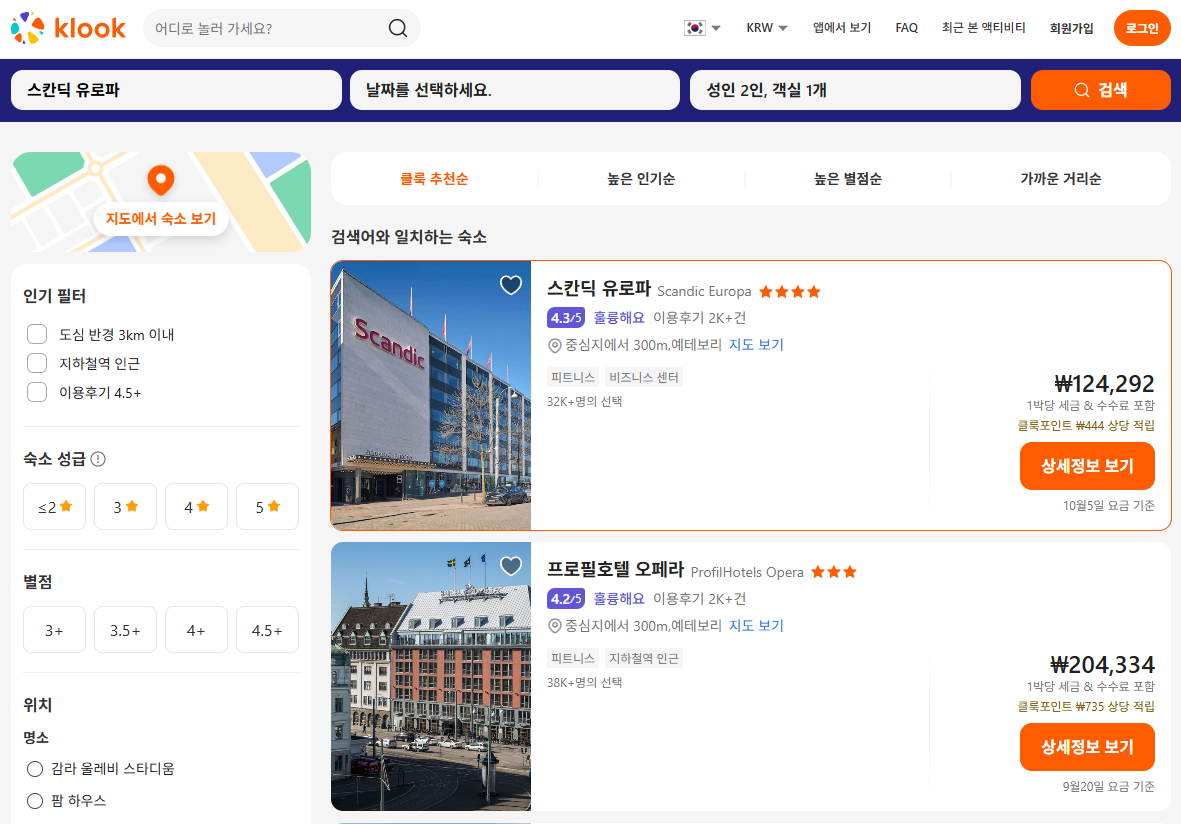Toggle 5 star hotel grade filter

tap(267, 507)
